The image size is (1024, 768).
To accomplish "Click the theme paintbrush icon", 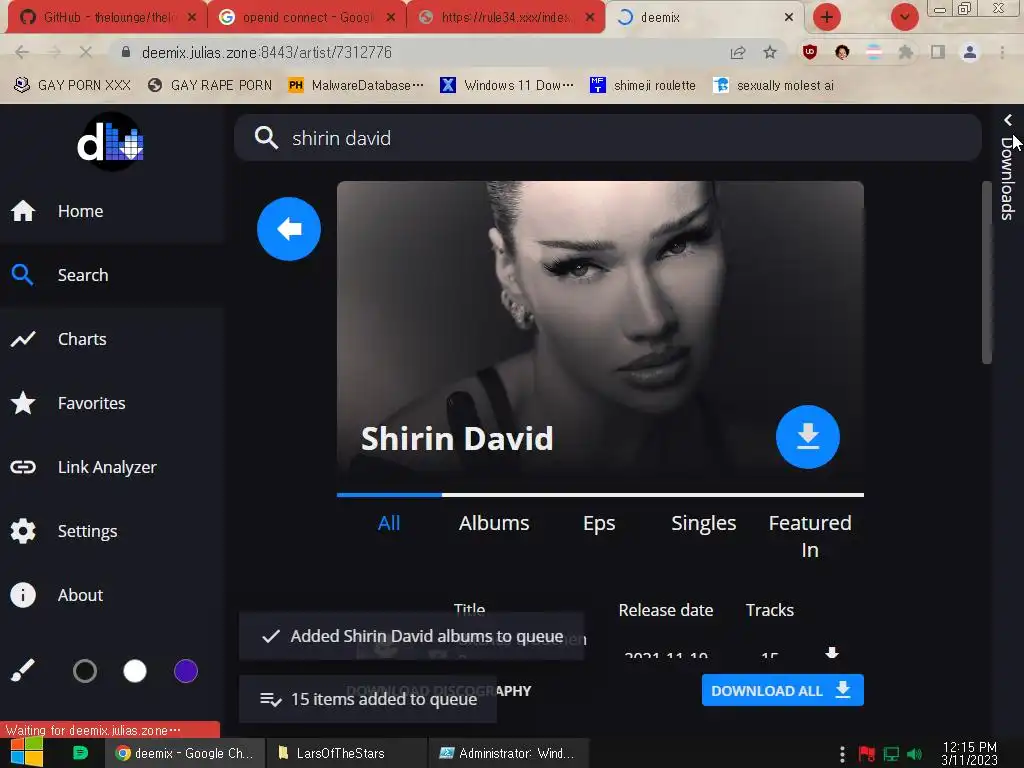I will 23,671.
